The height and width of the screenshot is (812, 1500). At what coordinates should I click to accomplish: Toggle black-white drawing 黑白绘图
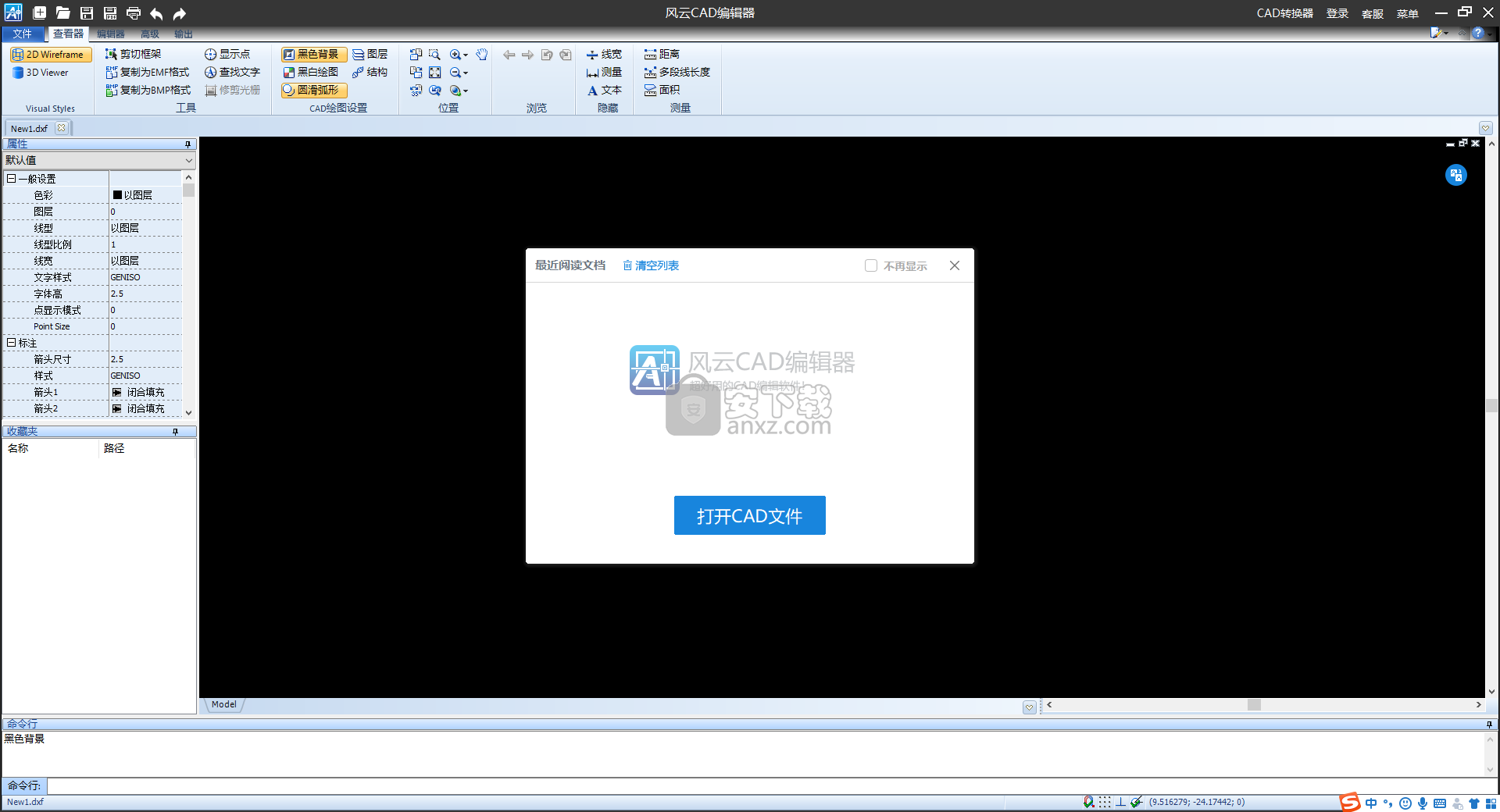(311, 72)
